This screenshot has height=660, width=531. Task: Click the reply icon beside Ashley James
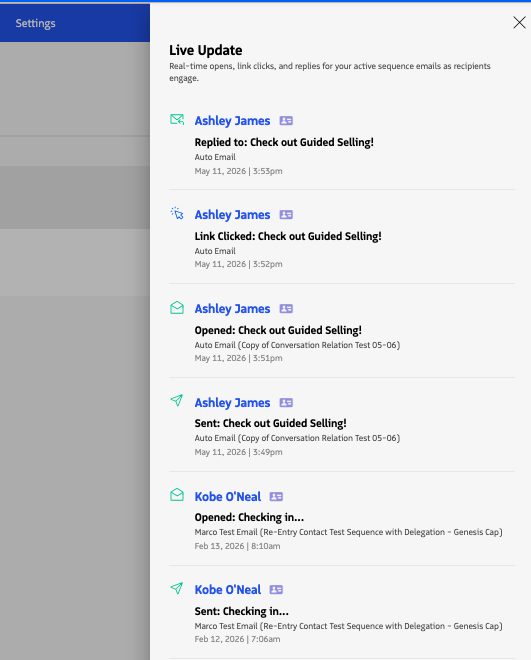coord(177,120)
